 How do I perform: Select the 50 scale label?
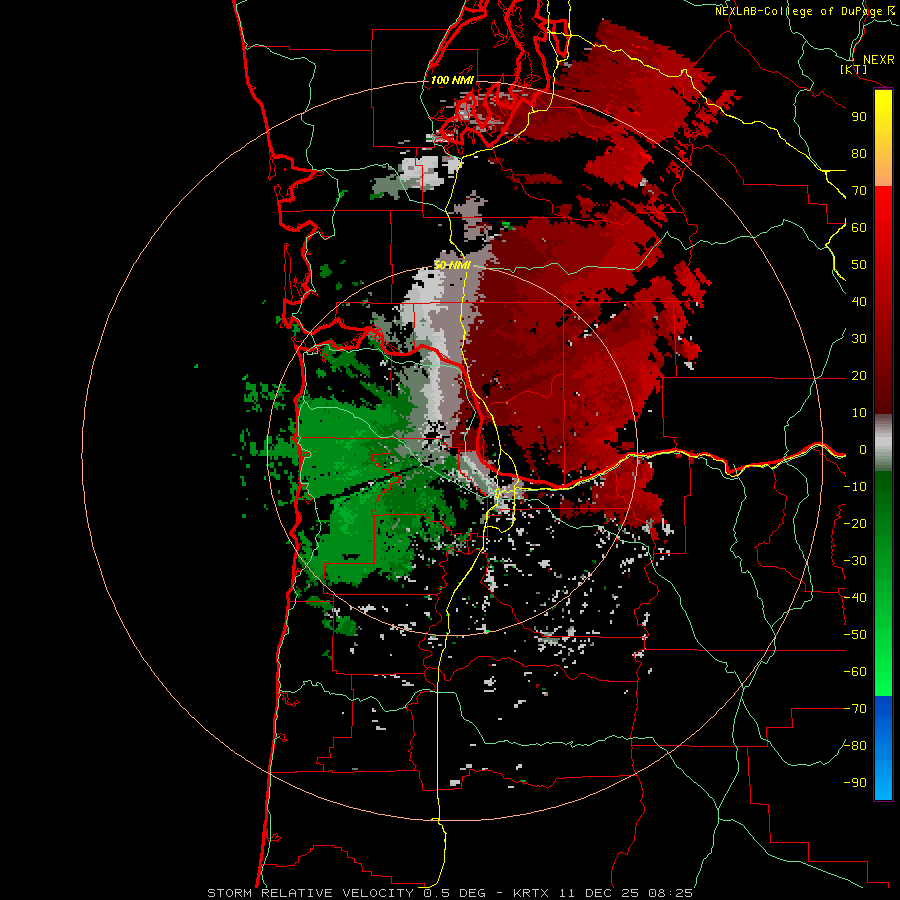(x=859, y=265)
